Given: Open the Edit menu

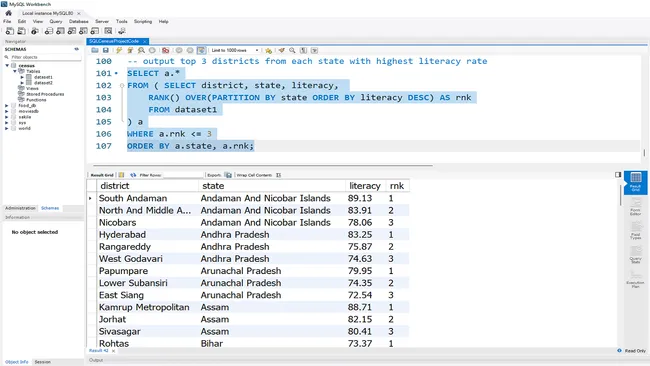Looking at the screenshot, I should 22,22.
